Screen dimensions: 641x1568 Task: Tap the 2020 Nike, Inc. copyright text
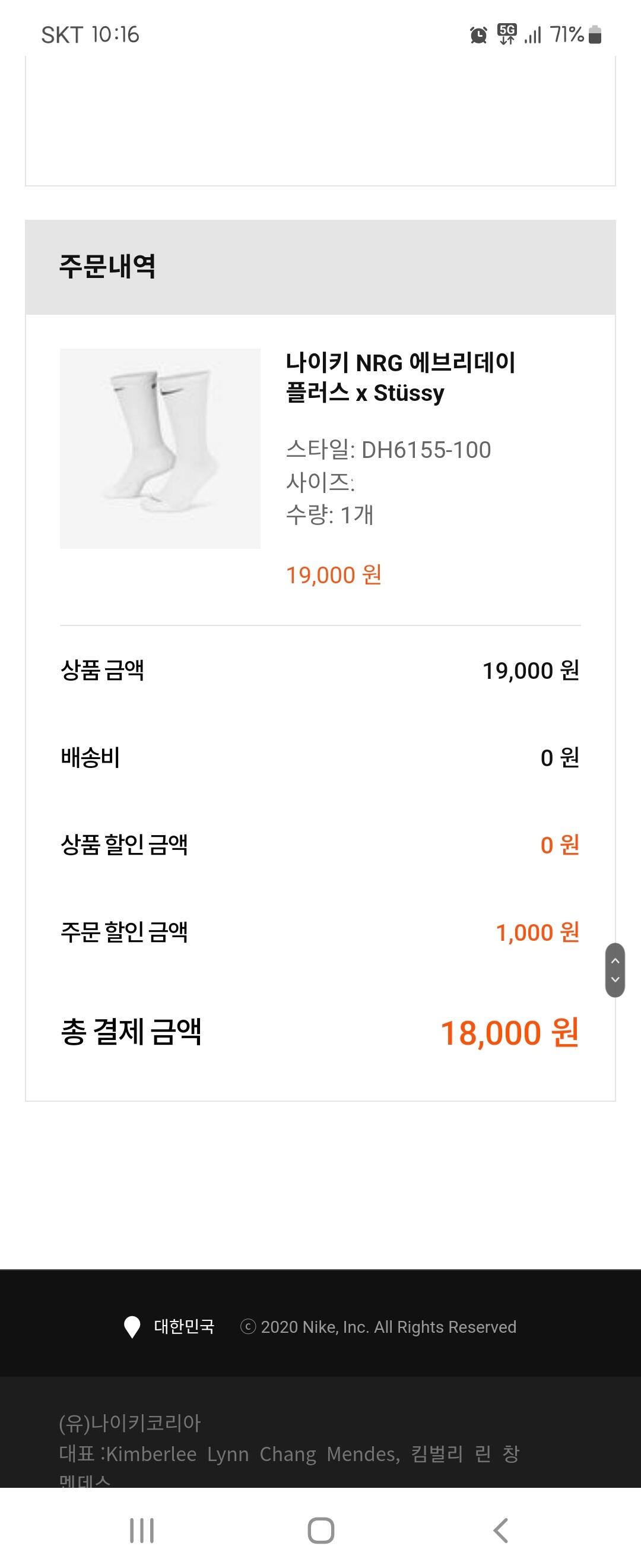[388, 1327]
